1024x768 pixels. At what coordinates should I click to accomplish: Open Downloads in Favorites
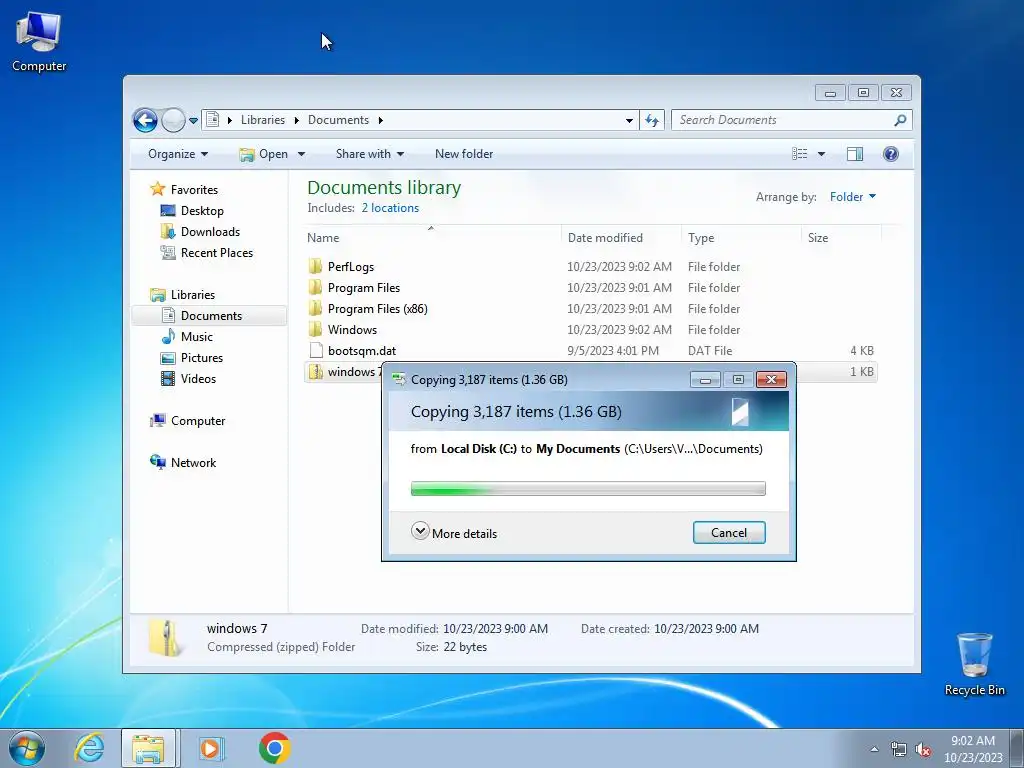click(x=210, y=232)
